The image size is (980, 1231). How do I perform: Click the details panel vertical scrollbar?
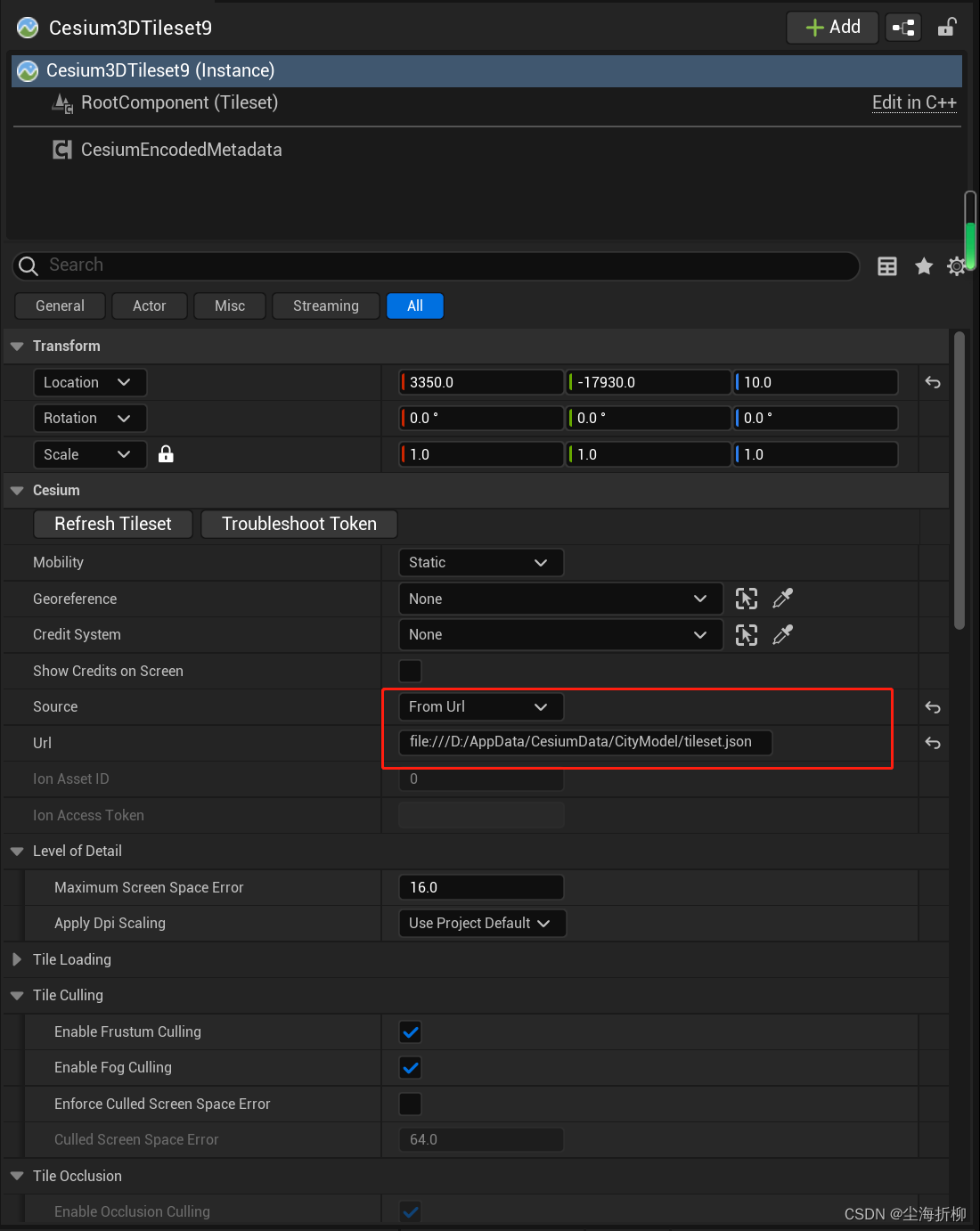pos(960,481)
